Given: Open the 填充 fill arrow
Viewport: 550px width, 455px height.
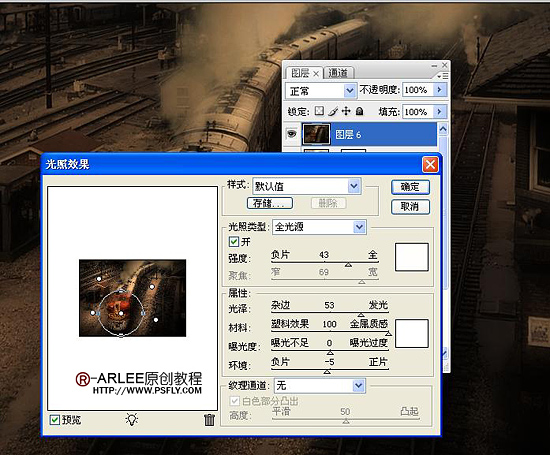Looking at the screenshot, I should click(439, 112).
